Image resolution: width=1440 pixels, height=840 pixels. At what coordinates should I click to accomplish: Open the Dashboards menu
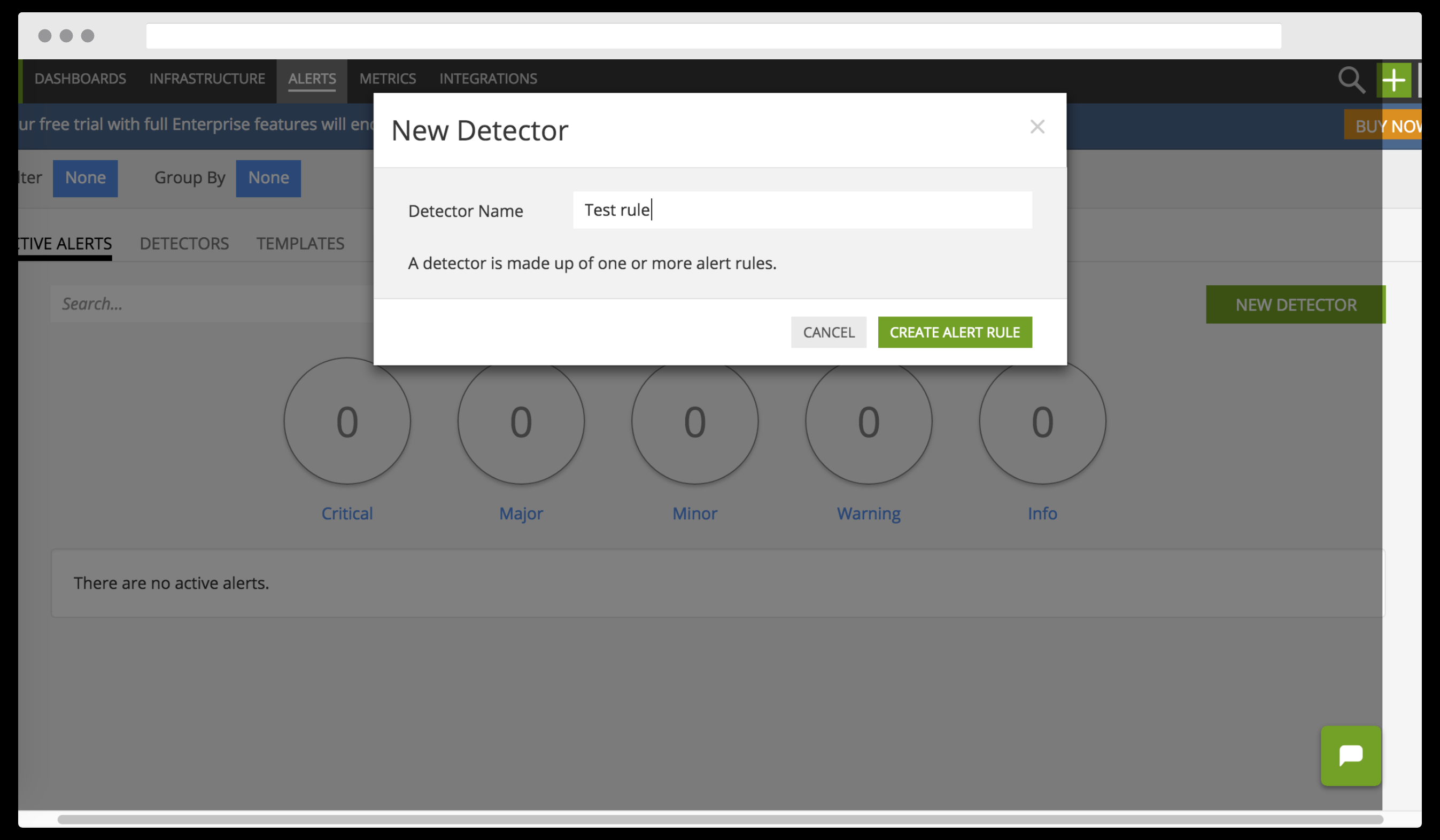(80, 79)
